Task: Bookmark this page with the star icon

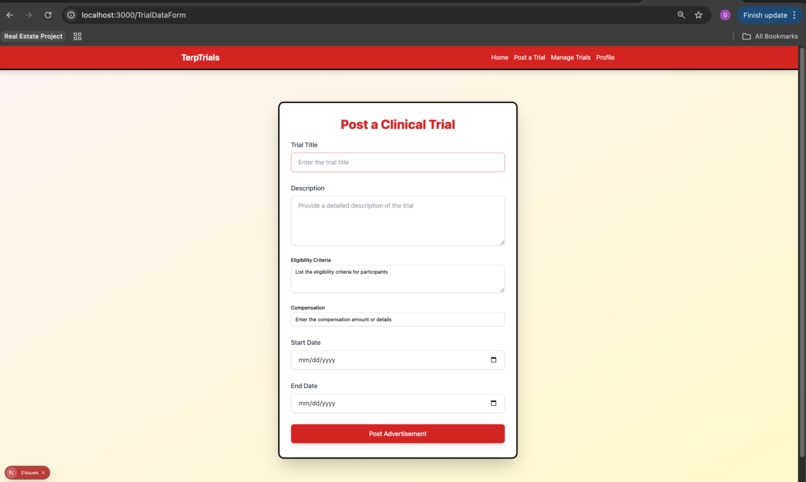Action: (x=699, y=15)
